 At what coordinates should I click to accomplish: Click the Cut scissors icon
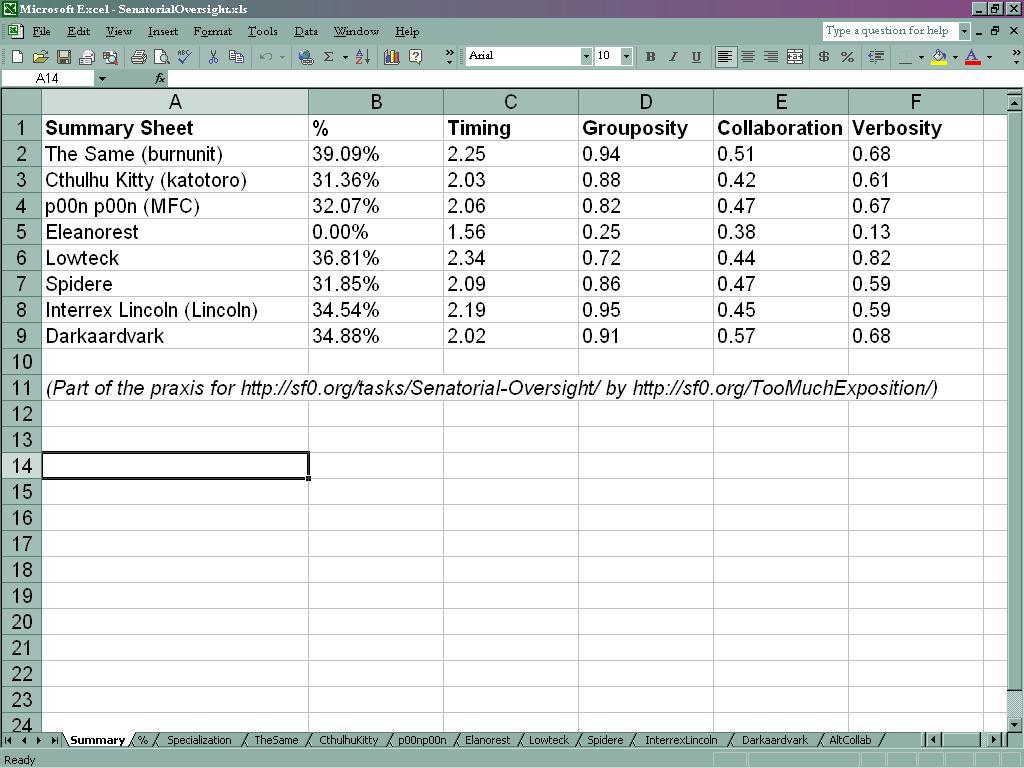click(x=213, y=57)
